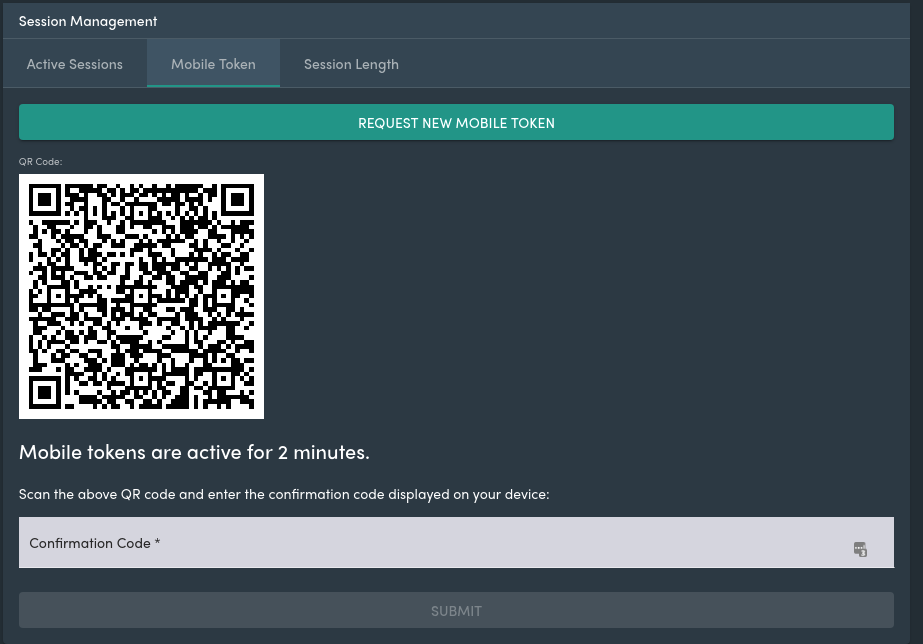Click the center of the QR code image

[141, 297]
